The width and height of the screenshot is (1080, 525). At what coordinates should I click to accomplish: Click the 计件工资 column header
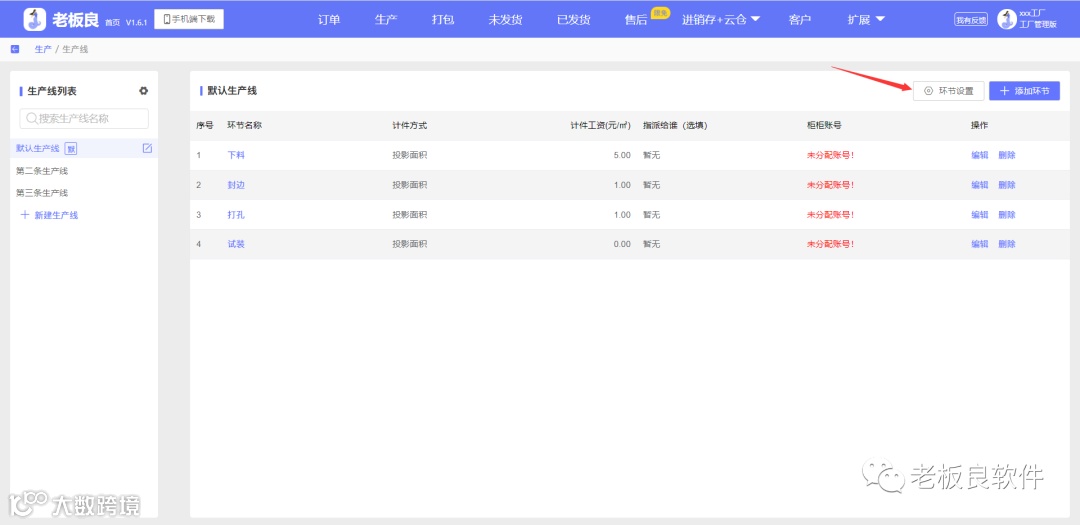point(601,125)
